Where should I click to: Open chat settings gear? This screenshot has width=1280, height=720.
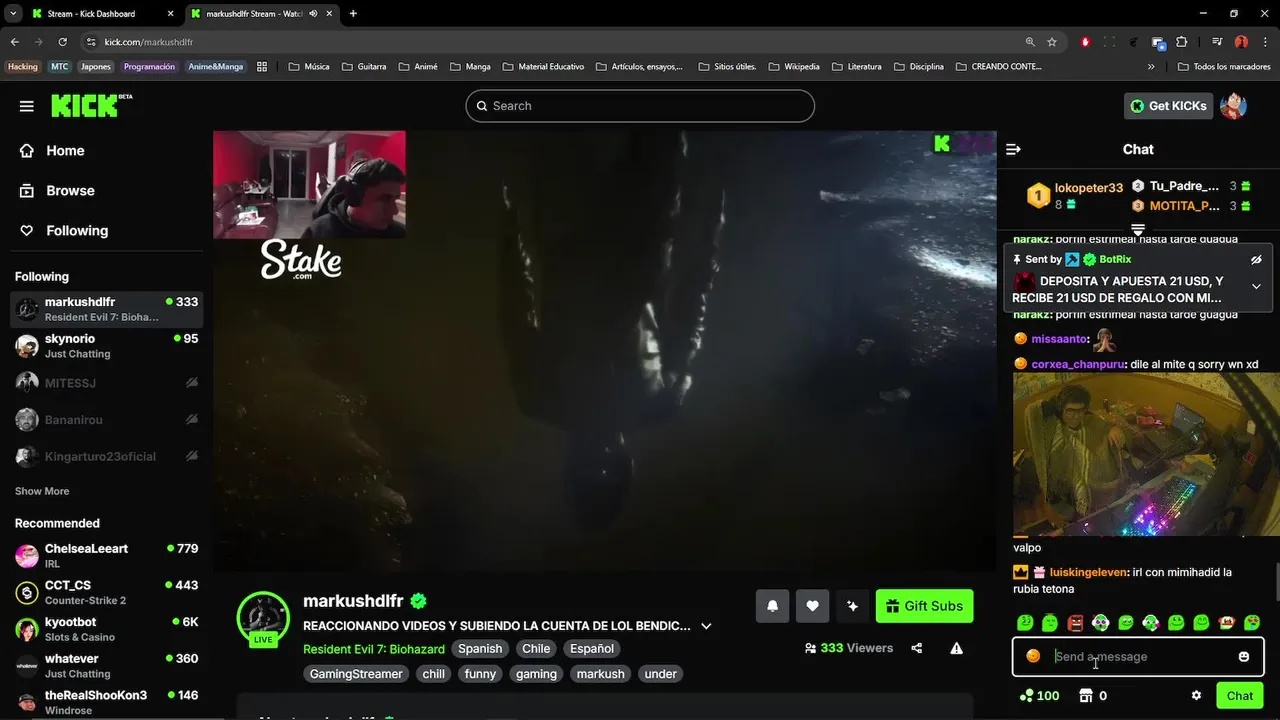tap(1196, 696)
